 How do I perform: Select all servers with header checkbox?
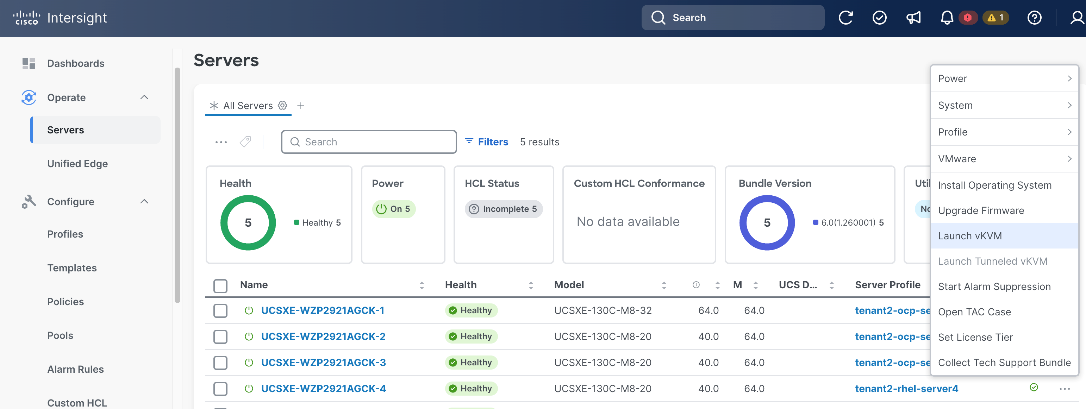[220, 285]
